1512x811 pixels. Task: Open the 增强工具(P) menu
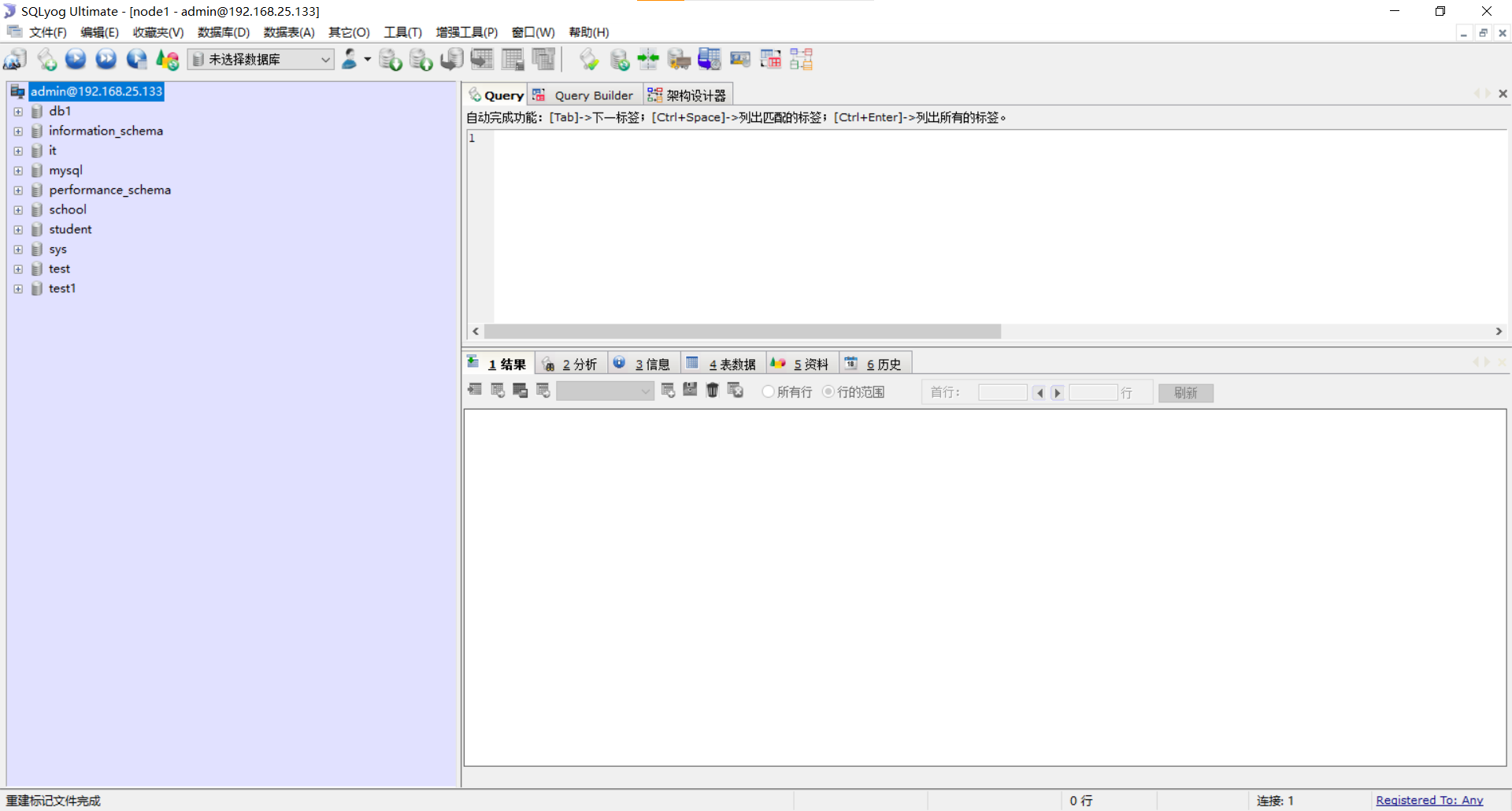pyautogui.click(x=467, y=32)
